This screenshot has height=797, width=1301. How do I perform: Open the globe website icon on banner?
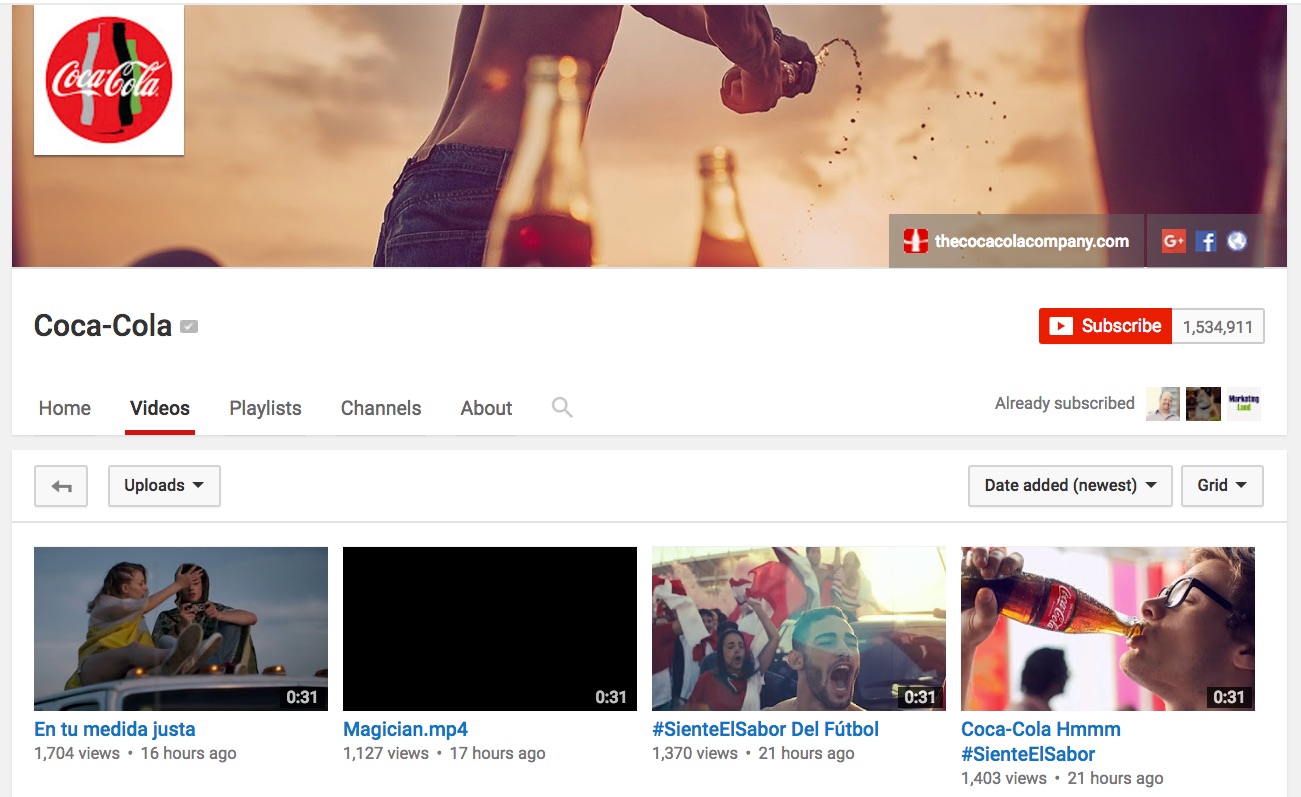(1237, 241)
